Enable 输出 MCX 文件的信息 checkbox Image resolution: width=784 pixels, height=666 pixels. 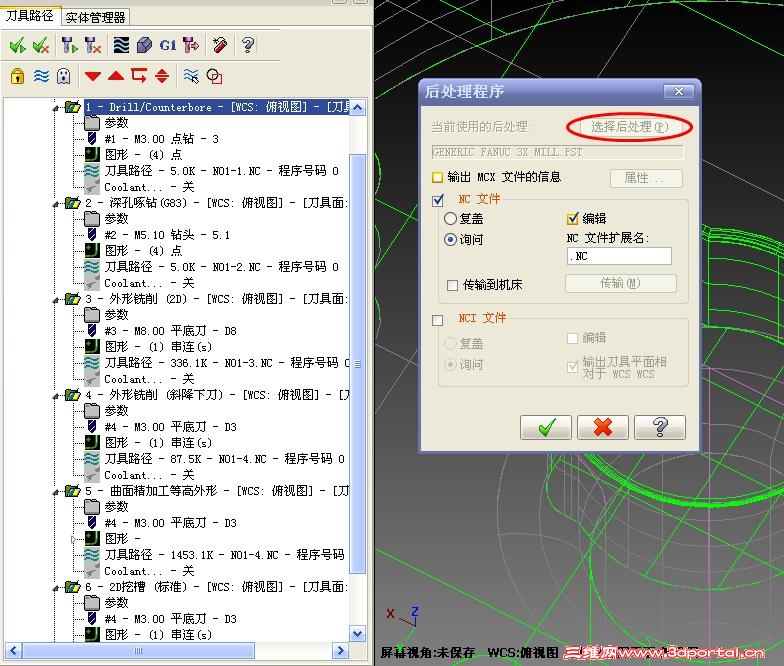(438, 177)
